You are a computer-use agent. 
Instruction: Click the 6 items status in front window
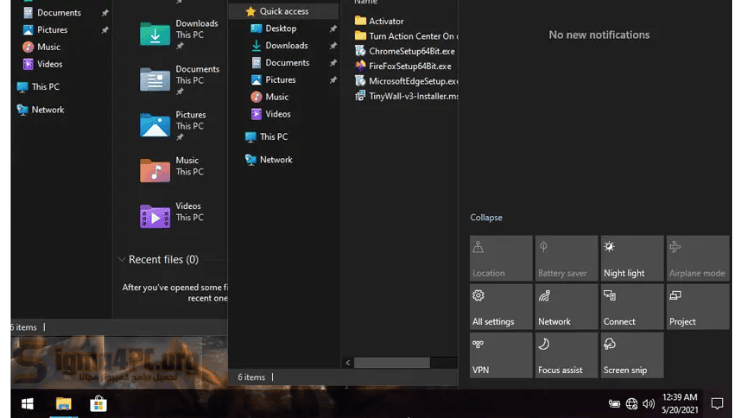[251, 377]
